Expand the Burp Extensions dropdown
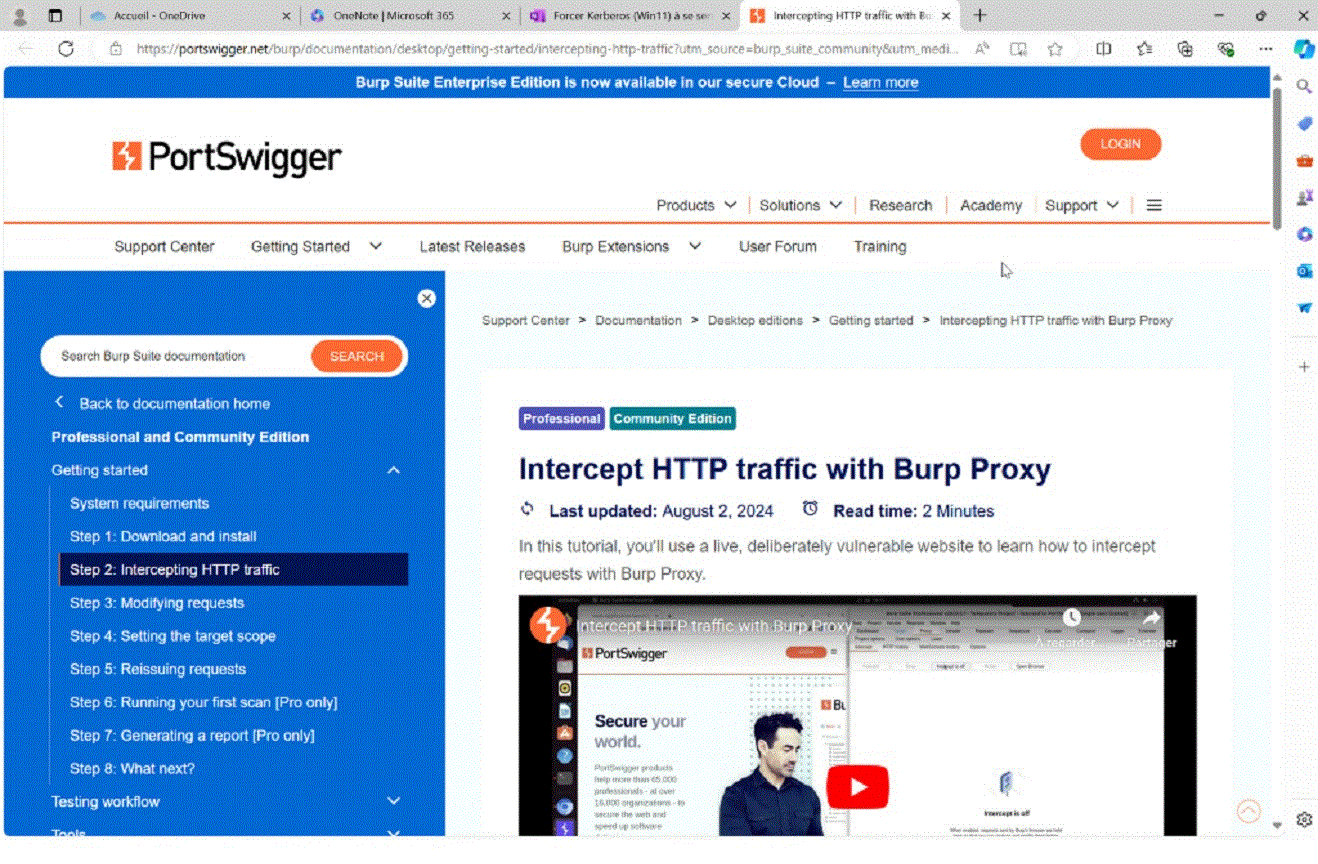 click(x=695, y=246)
